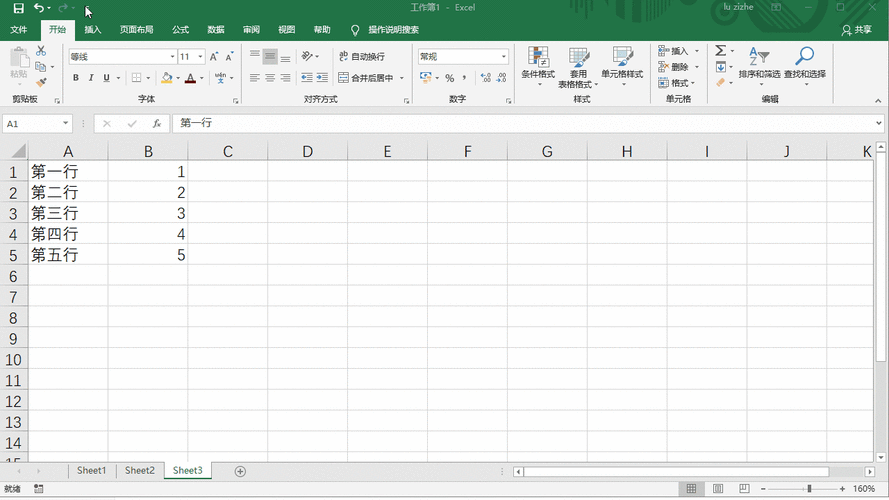Click the column D header
Screen dimensions: 889x500
click(x=307, y=151)
